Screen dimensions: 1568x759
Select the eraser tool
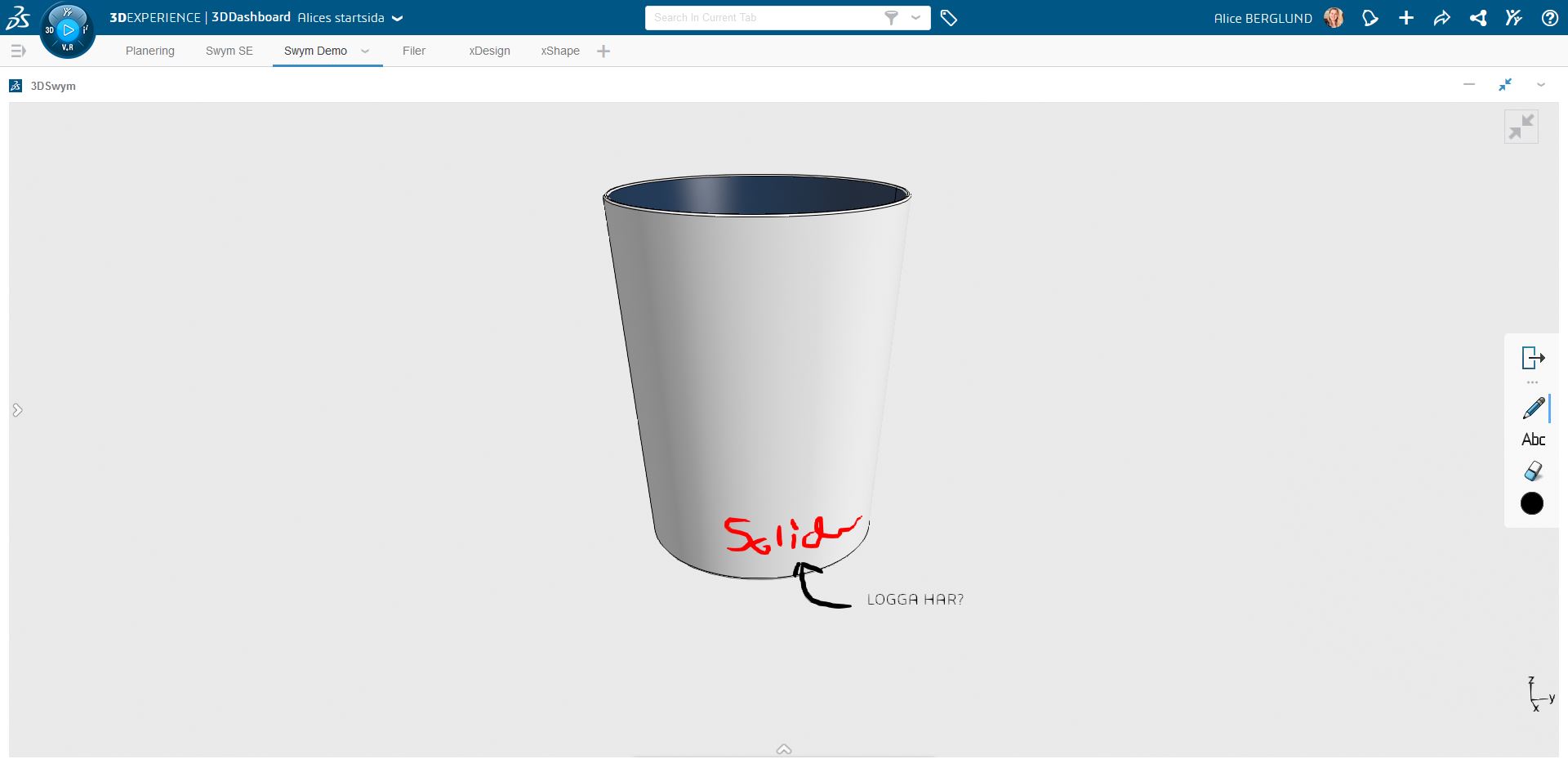point(1533,471)
